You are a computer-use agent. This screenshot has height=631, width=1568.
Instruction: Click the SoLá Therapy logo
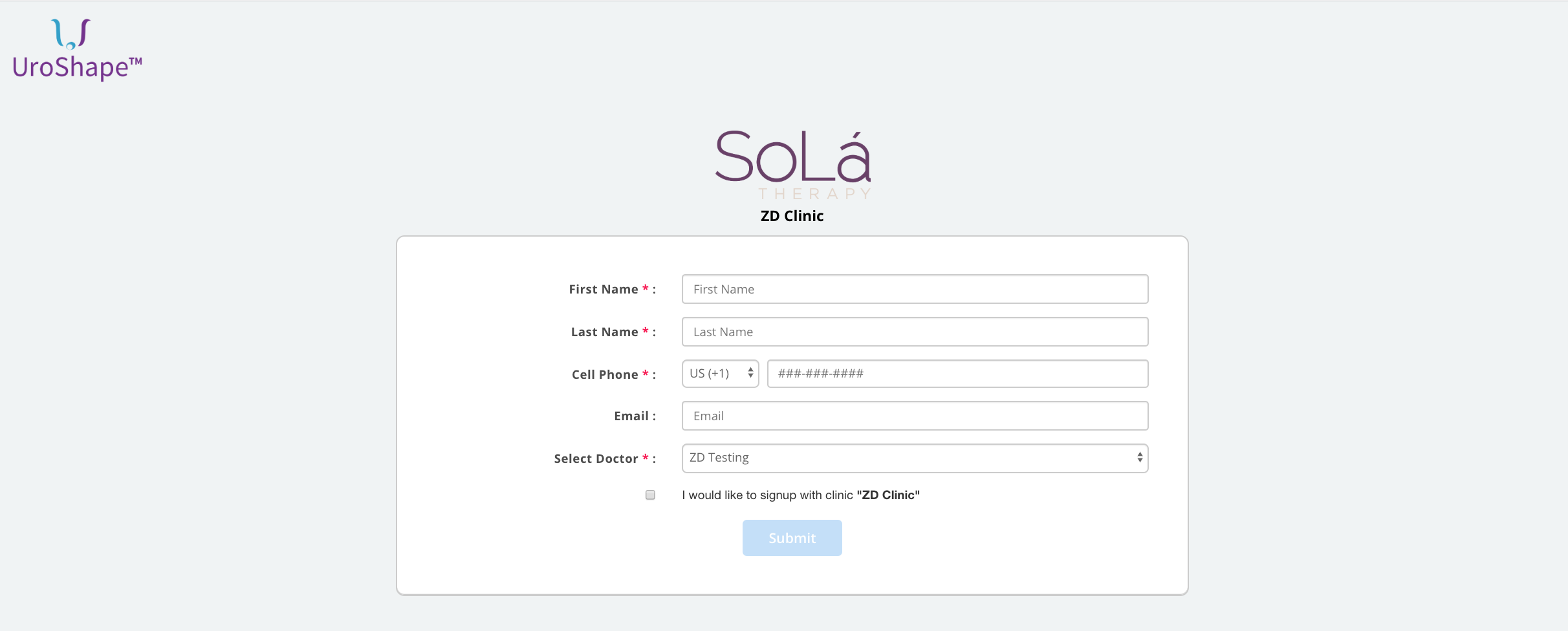pyautogui.click(x=793, y=165)
